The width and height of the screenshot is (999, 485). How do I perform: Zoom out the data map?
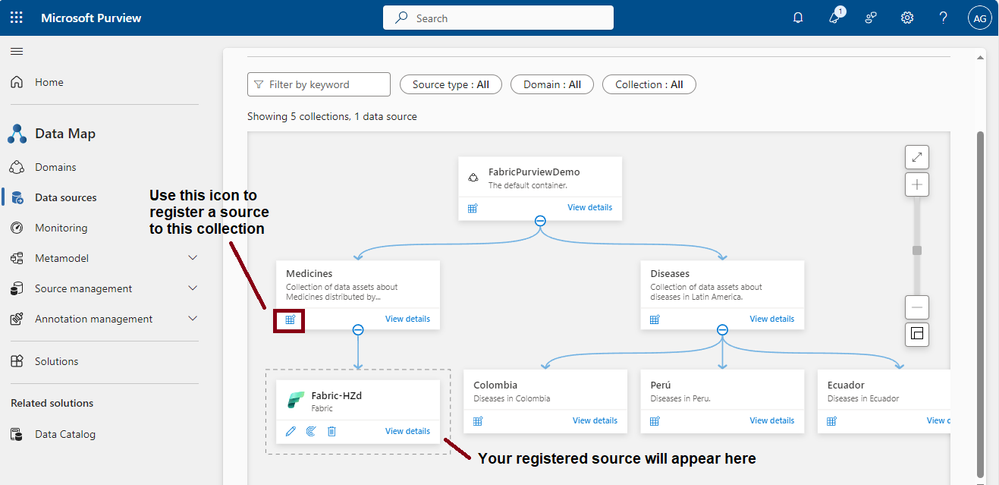(917, 308)
